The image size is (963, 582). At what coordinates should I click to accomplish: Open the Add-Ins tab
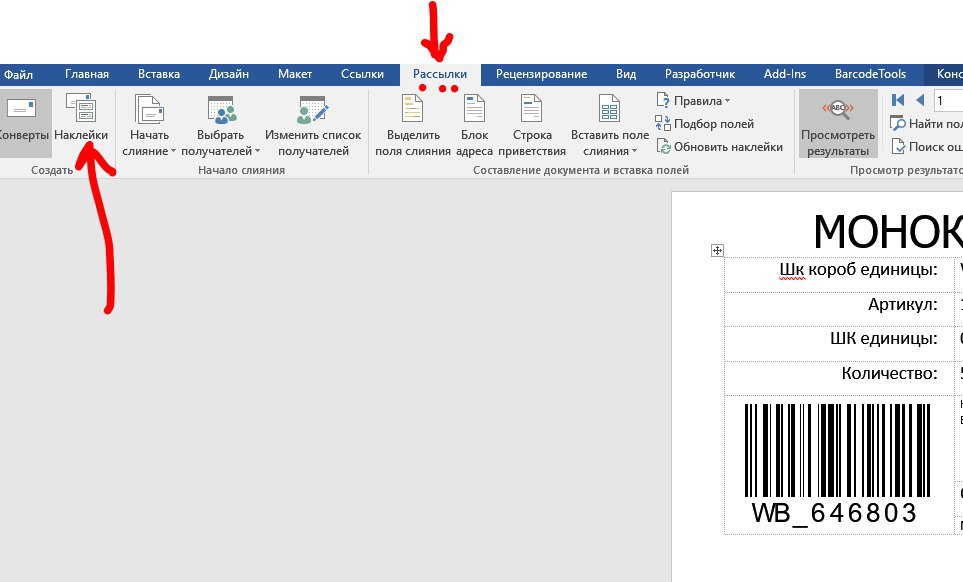click(784, 74)
